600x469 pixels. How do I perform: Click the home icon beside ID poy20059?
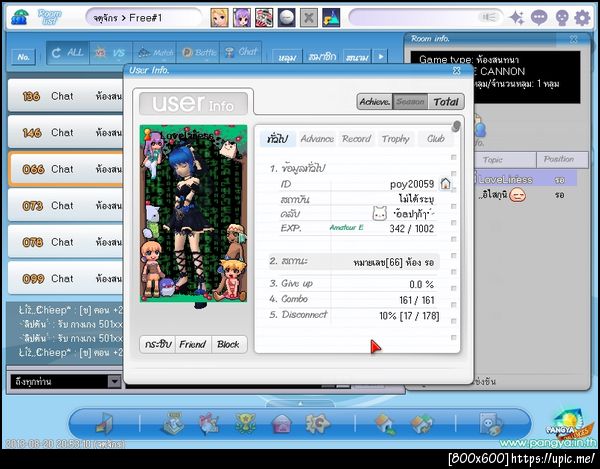[x=445, y=184]
